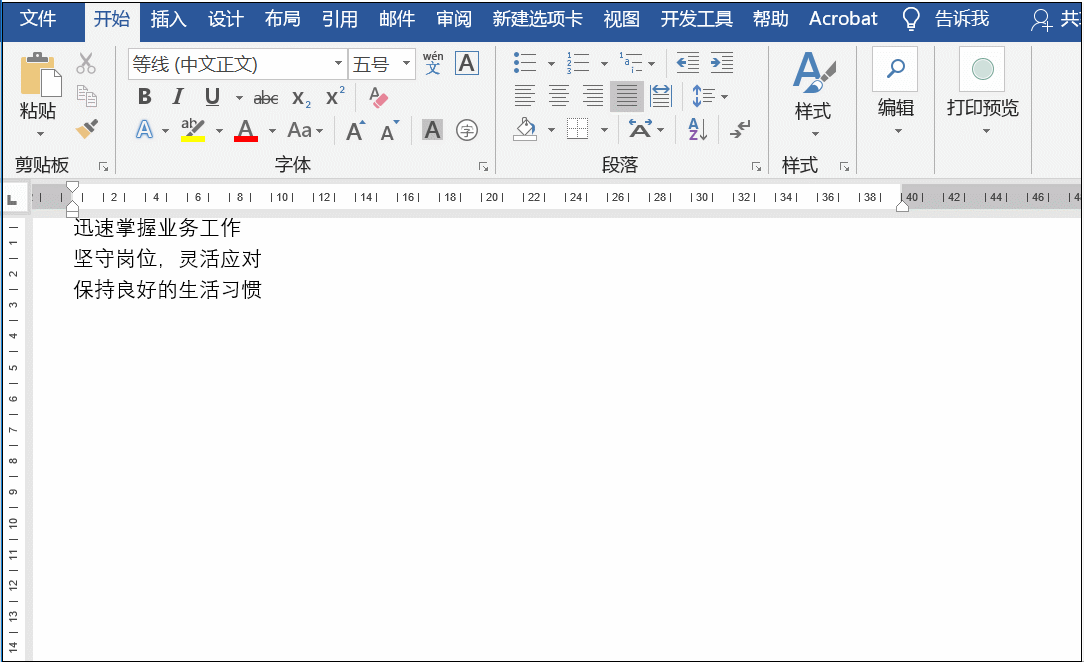Screen dimensions: 1084x662
Task: Switch to the 插入 (Insert) tab
Action: pyautogui.click(x=169, y=19)
